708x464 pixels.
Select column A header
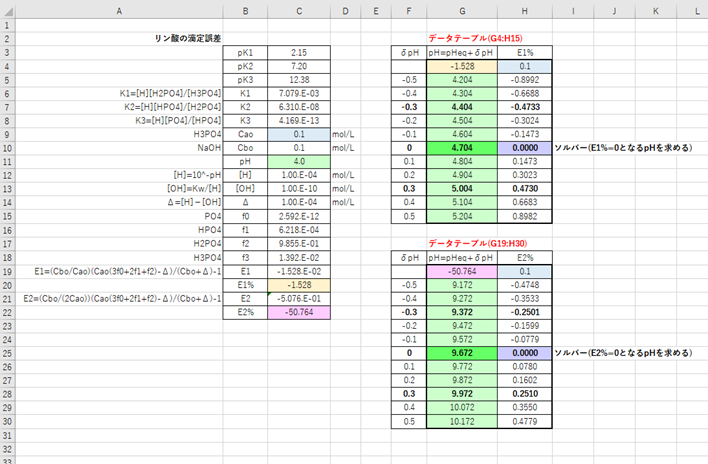pos(119,11)
